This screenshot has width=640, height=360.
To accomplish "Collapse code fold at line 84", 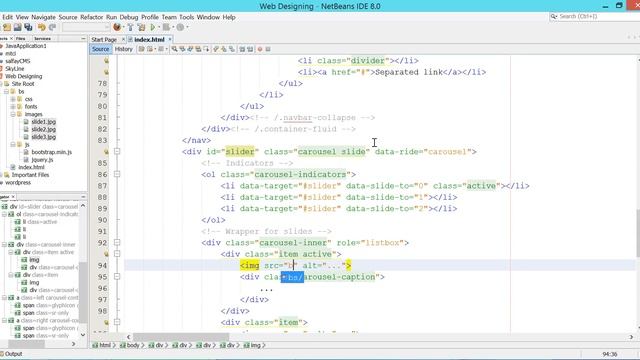I will coord(117,151).
